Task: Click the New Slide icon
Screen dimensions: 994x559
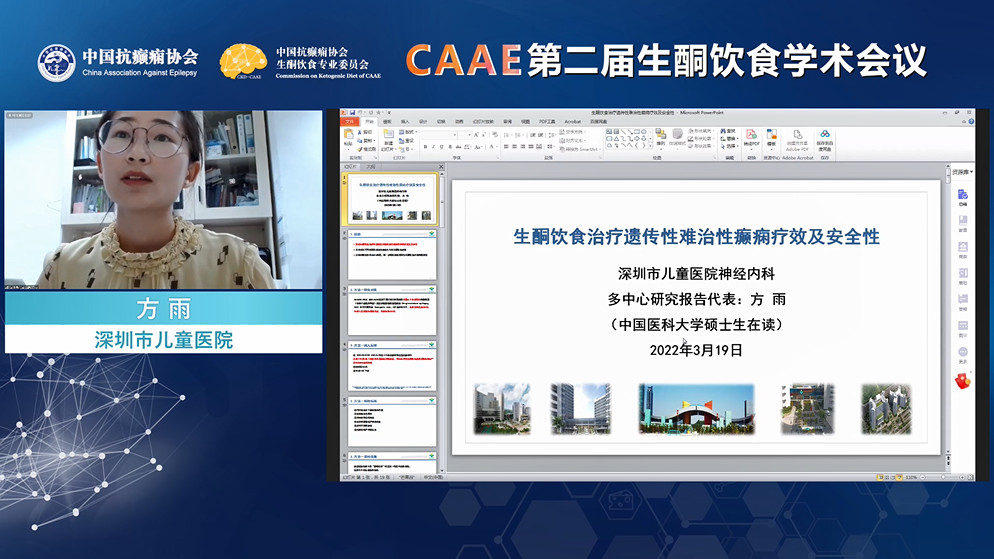Action: (388, 134)
